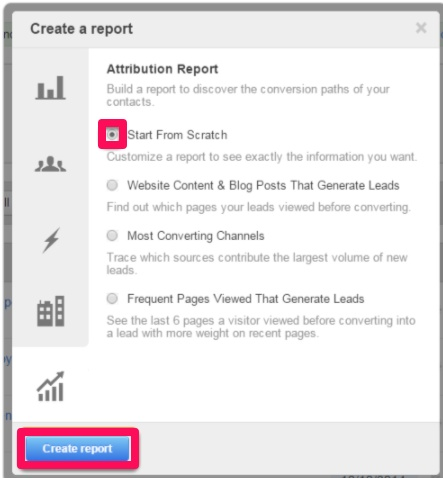Image resolution: width=443 pixels, height=478 pixels.
Task: Select the contacts people group icon
Action: point(50,164)
